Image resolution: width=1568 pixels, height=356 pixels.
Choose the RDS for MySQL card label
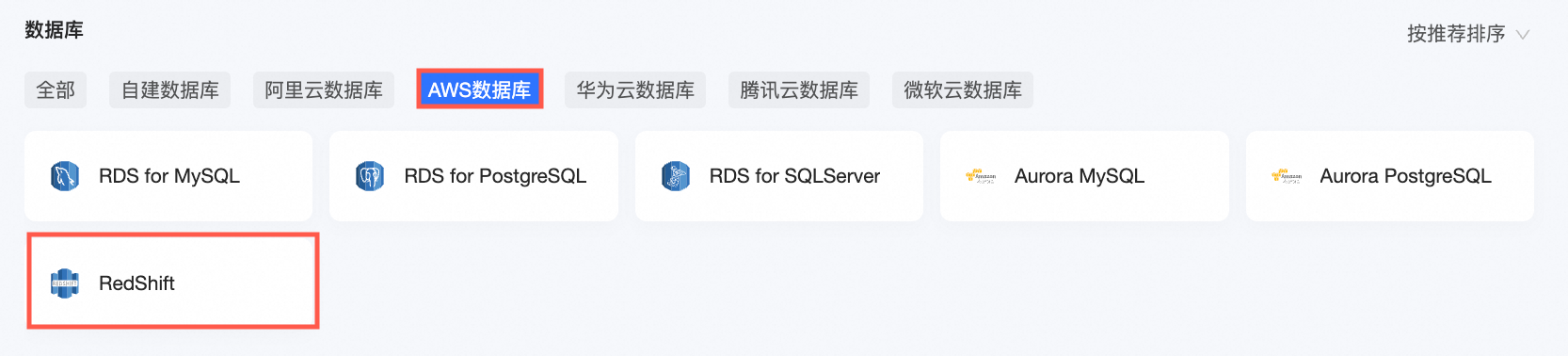pyautogui.click(x=169, y=176)
